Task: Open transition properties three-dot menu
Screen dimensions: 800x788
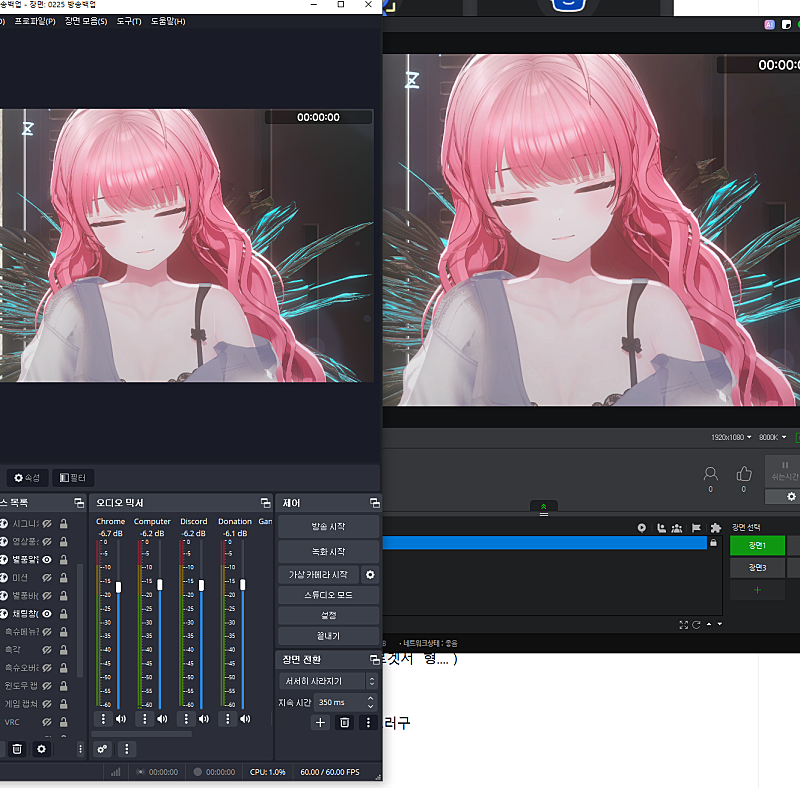Action: pyautogui.click(x=368, y=723)
